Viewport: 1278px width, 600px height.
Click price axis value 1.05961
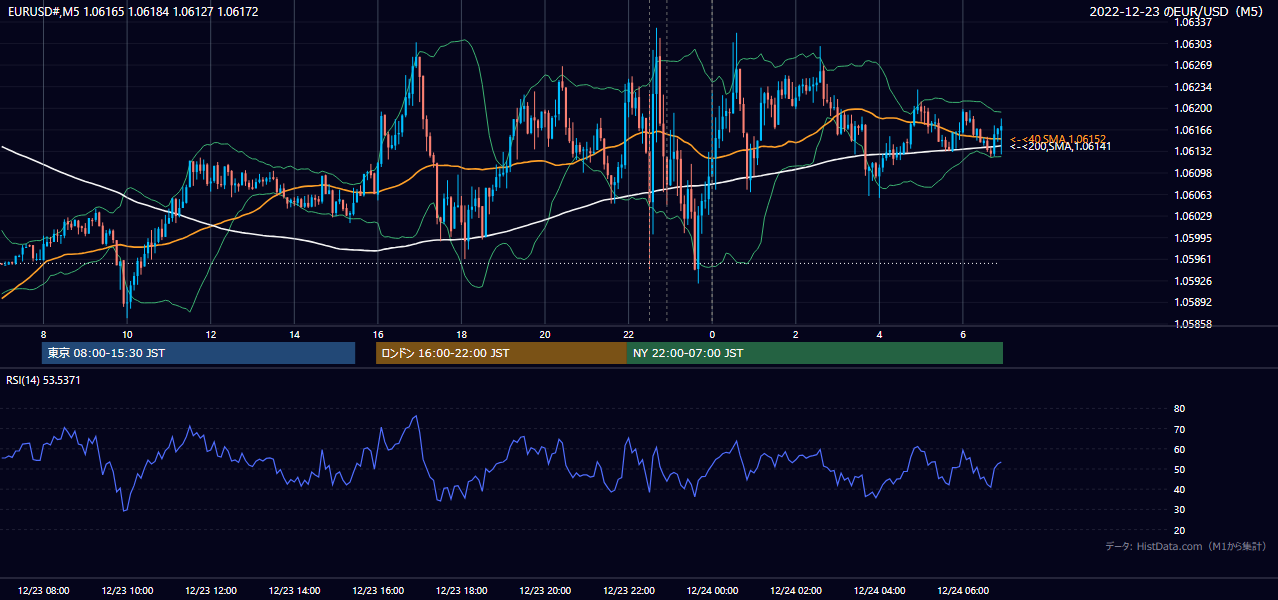tap(1193, 259)
